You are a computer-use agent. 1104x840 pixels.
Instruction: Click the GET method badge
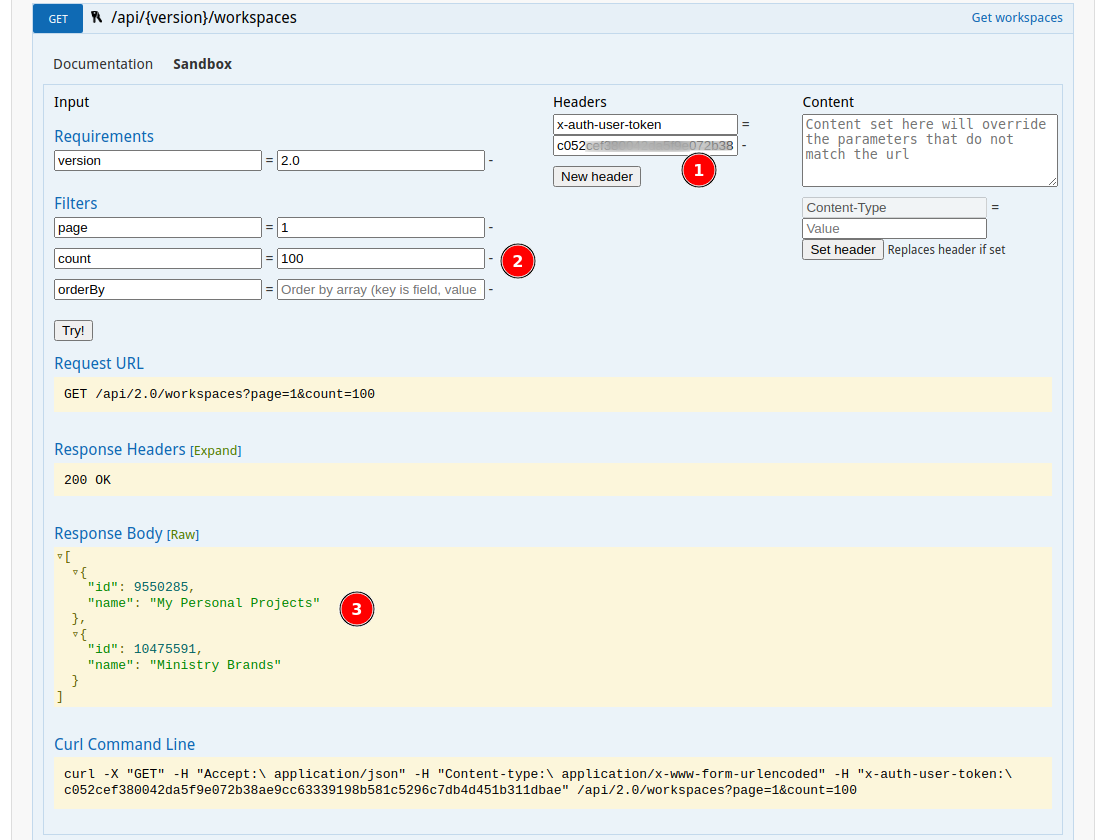tap(58, 18)
